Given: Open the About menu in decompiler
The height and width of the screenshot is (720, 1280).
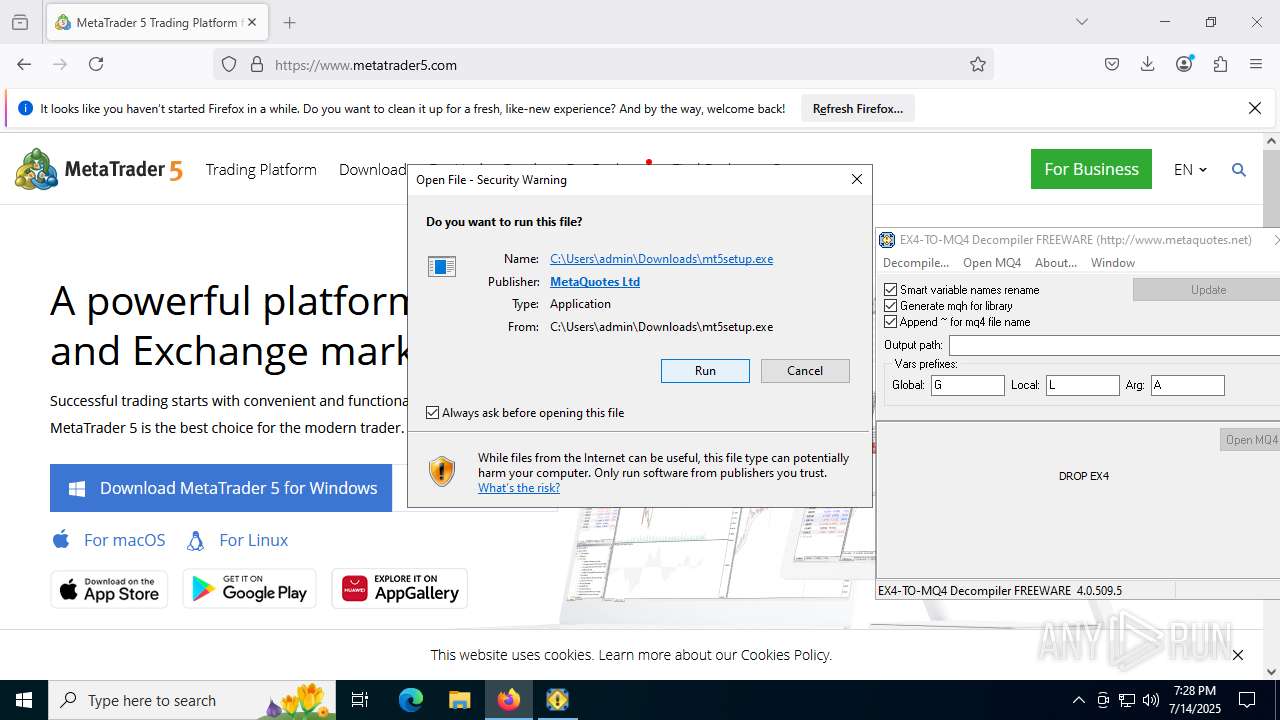Looking at the screenshot, I should point(1056,263).
